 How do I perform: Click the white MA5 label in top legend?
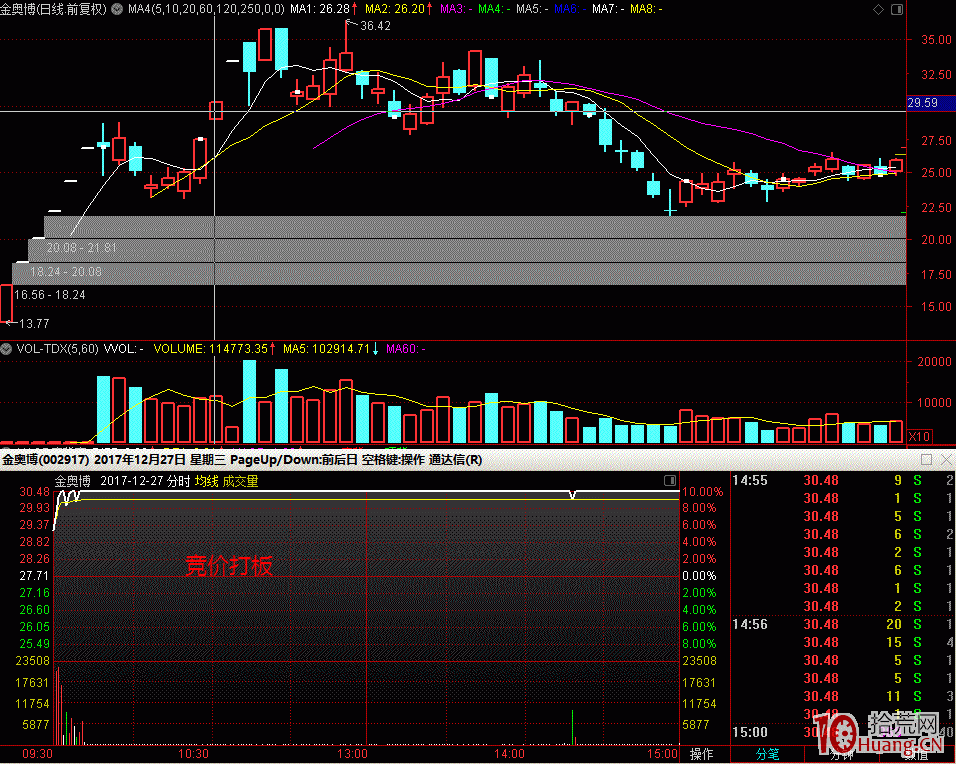pyautogui.click(x=530, y=9)
